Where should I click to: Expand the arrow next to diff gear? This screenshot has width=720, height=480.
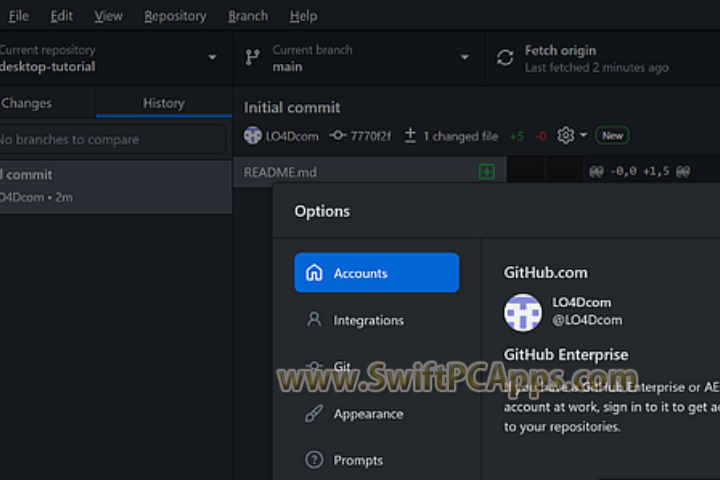click(583, 135)
